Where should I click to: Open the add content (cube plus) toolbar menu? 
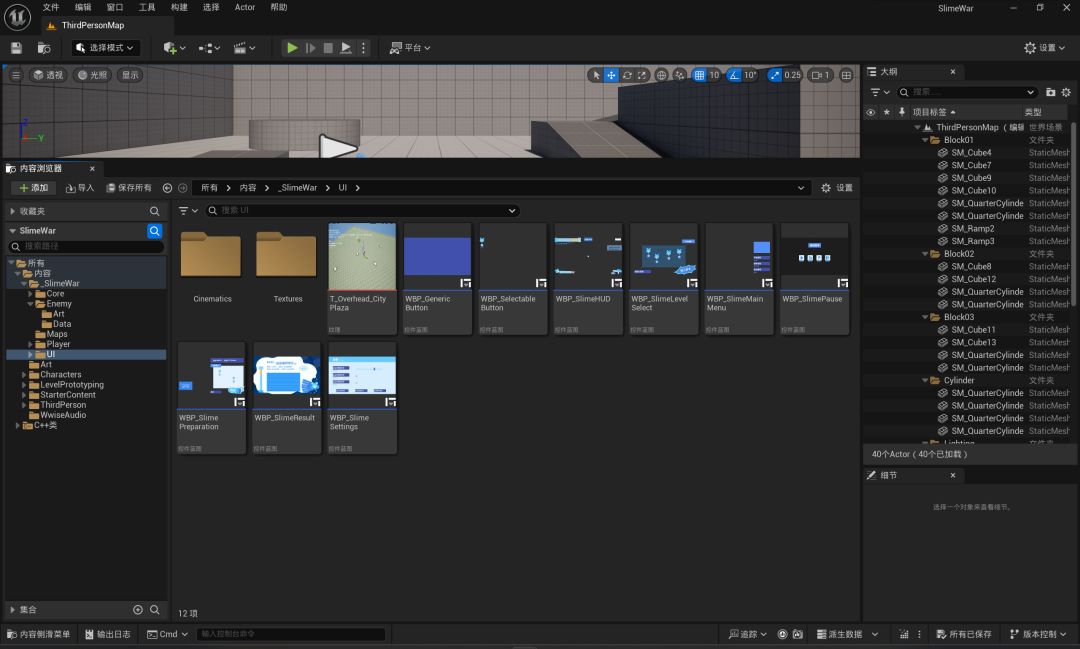(x=174, y=48)
